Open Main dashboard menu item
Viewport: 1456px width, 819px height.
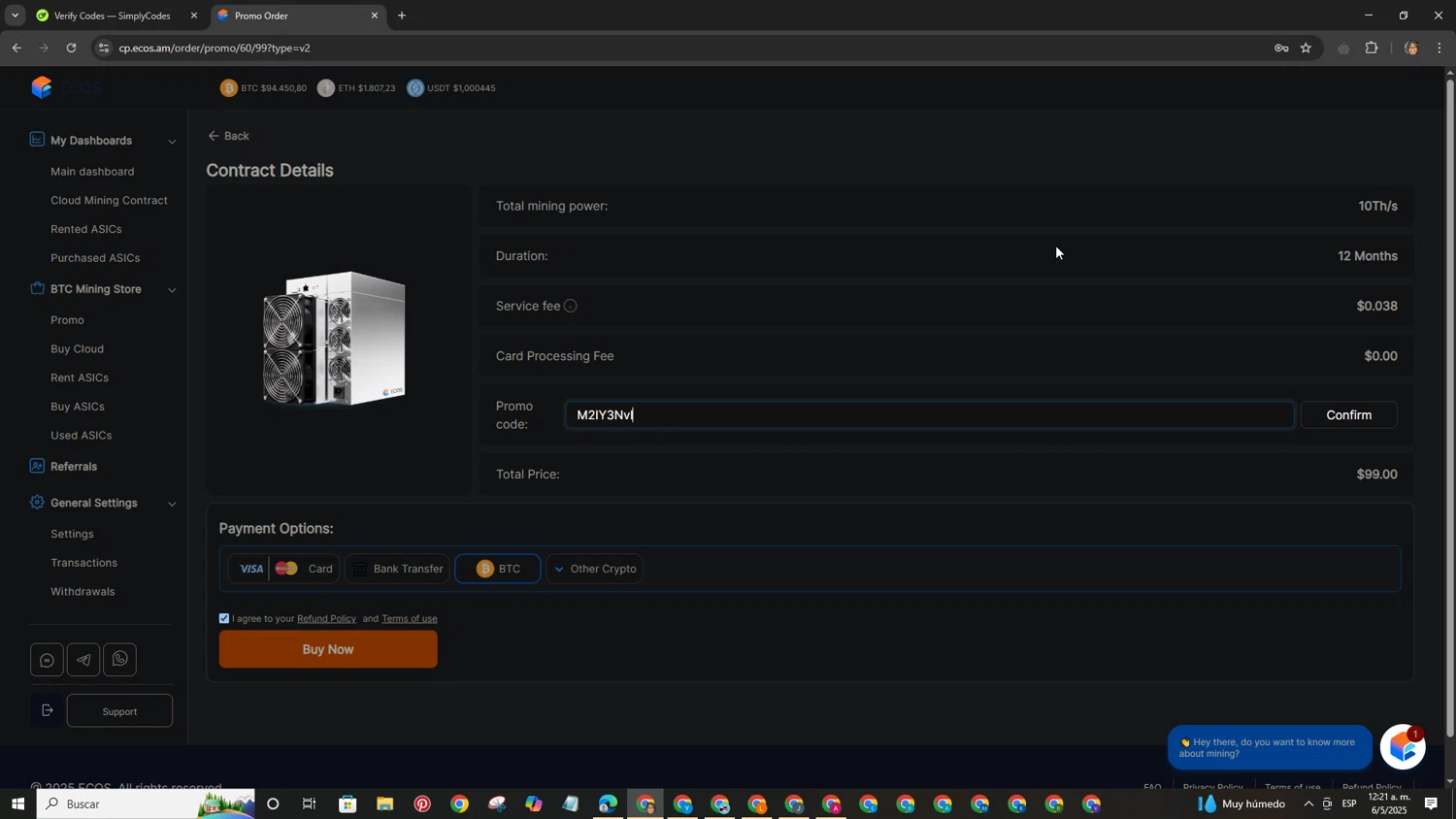[92, 172]
